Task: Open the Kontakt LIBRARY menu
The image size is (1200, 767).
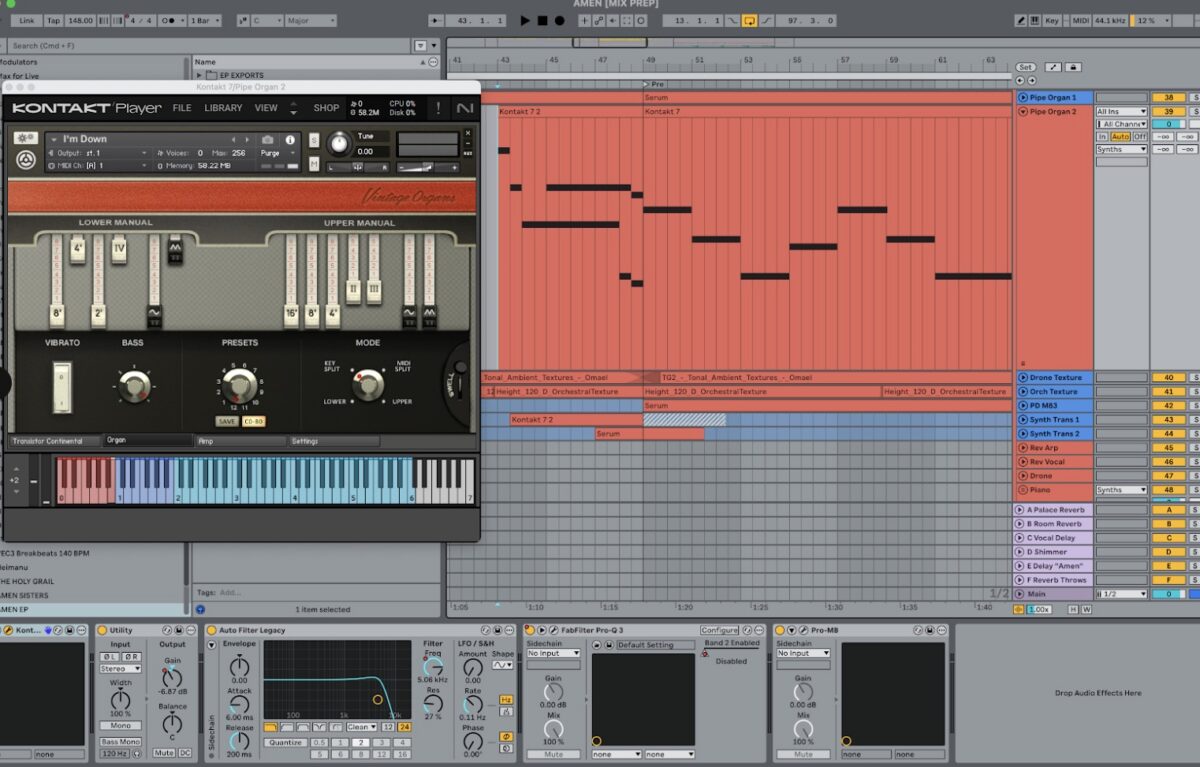Action: click(x=223, y=108)
